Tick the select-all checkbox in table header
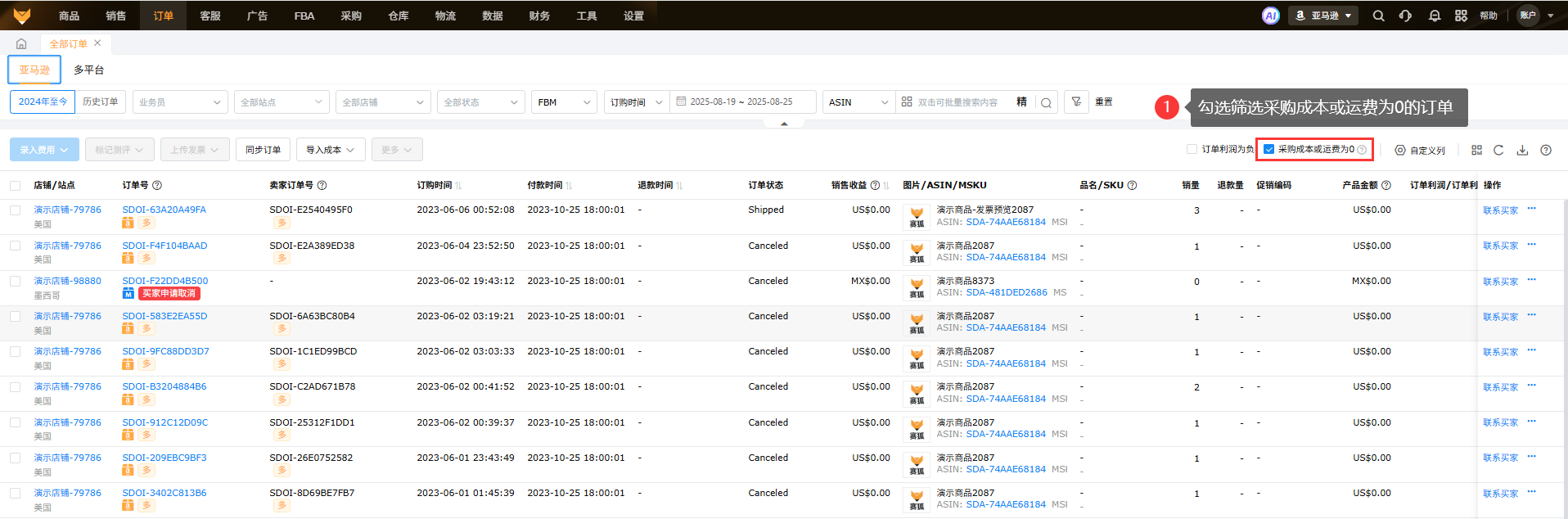This screenshot has width=1568, height=519. [16, 186]
